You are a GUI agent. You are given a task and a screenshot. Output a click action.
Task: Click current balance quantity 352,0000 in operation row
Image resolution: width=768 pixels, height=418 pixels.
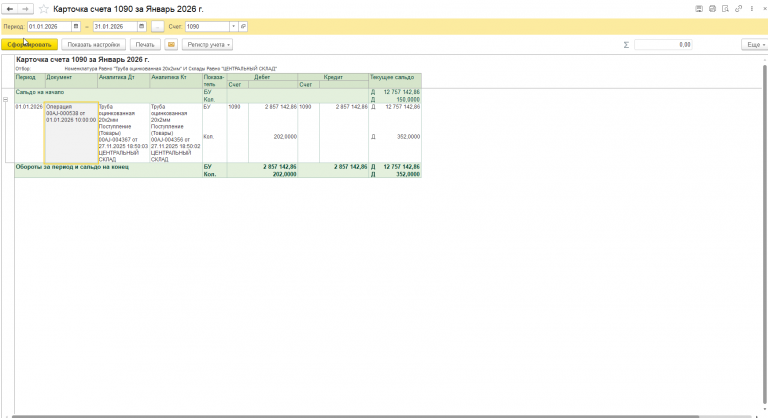pyautogui.click(x=408, y=137)
